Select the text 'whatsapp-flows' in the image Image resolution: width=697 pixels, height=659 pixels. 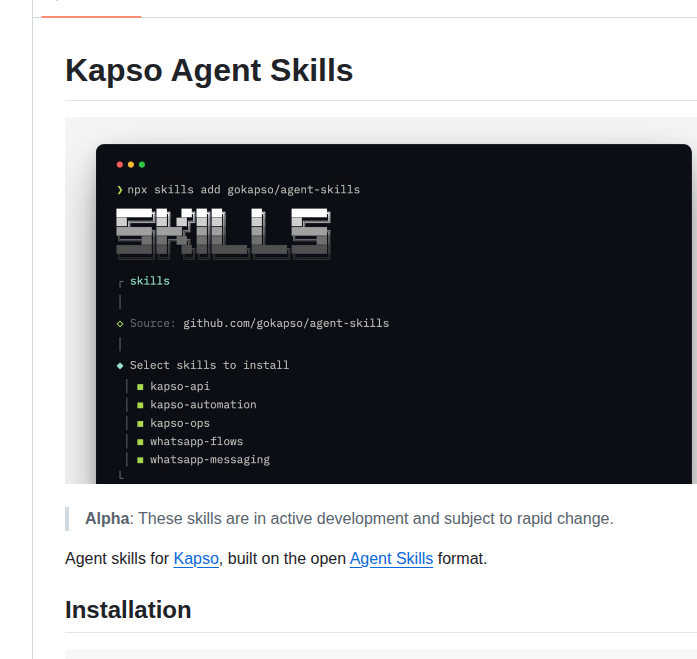(x=196, y=442)
